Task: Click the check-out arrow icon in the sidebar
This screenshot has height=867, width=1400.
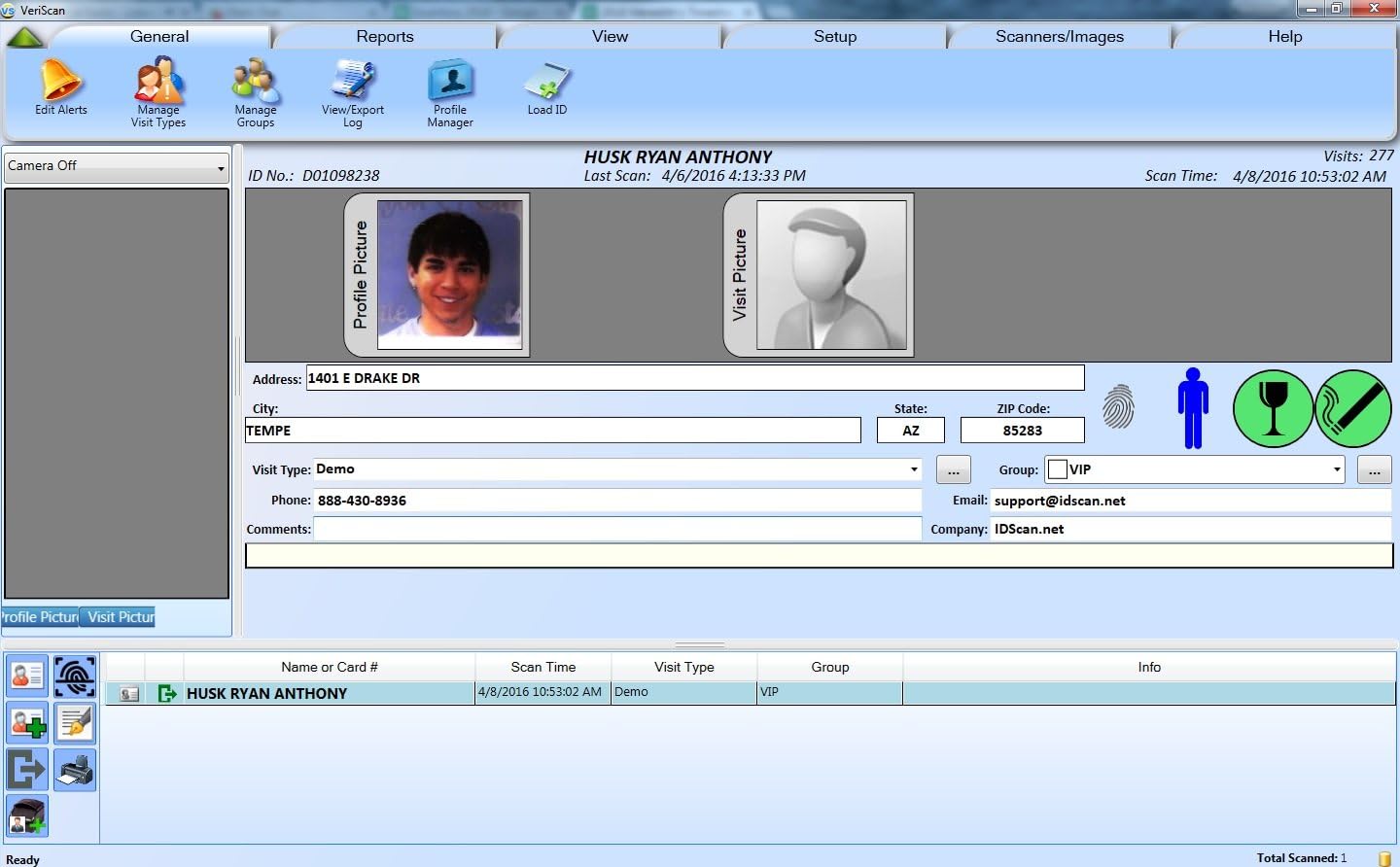Action: click(x=26, y=769)
